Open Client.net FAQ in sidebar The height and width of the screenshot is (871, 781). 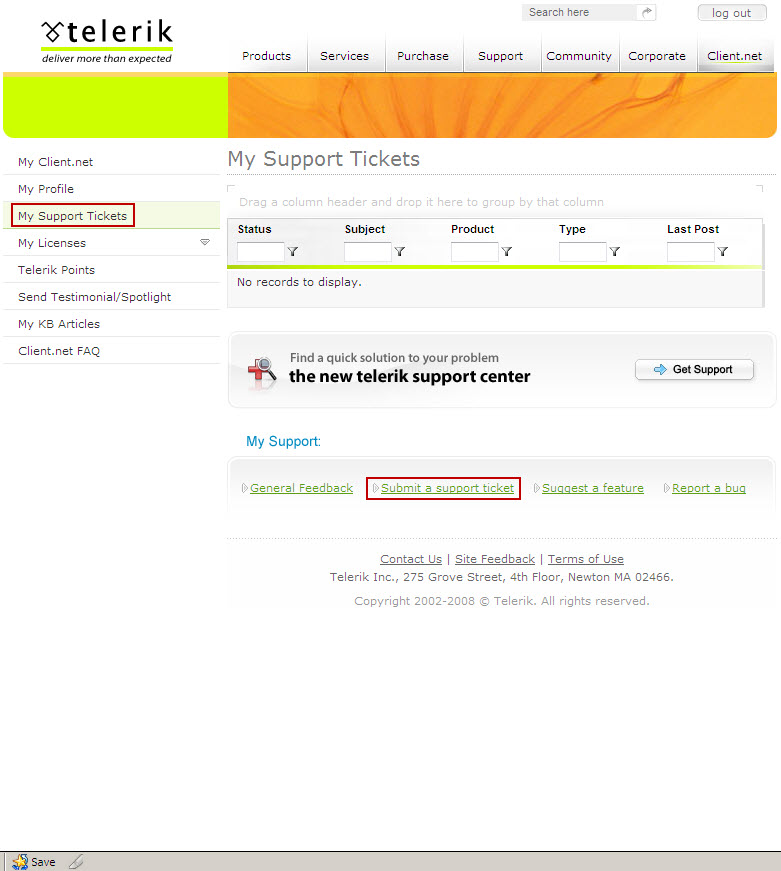point(111,351)
